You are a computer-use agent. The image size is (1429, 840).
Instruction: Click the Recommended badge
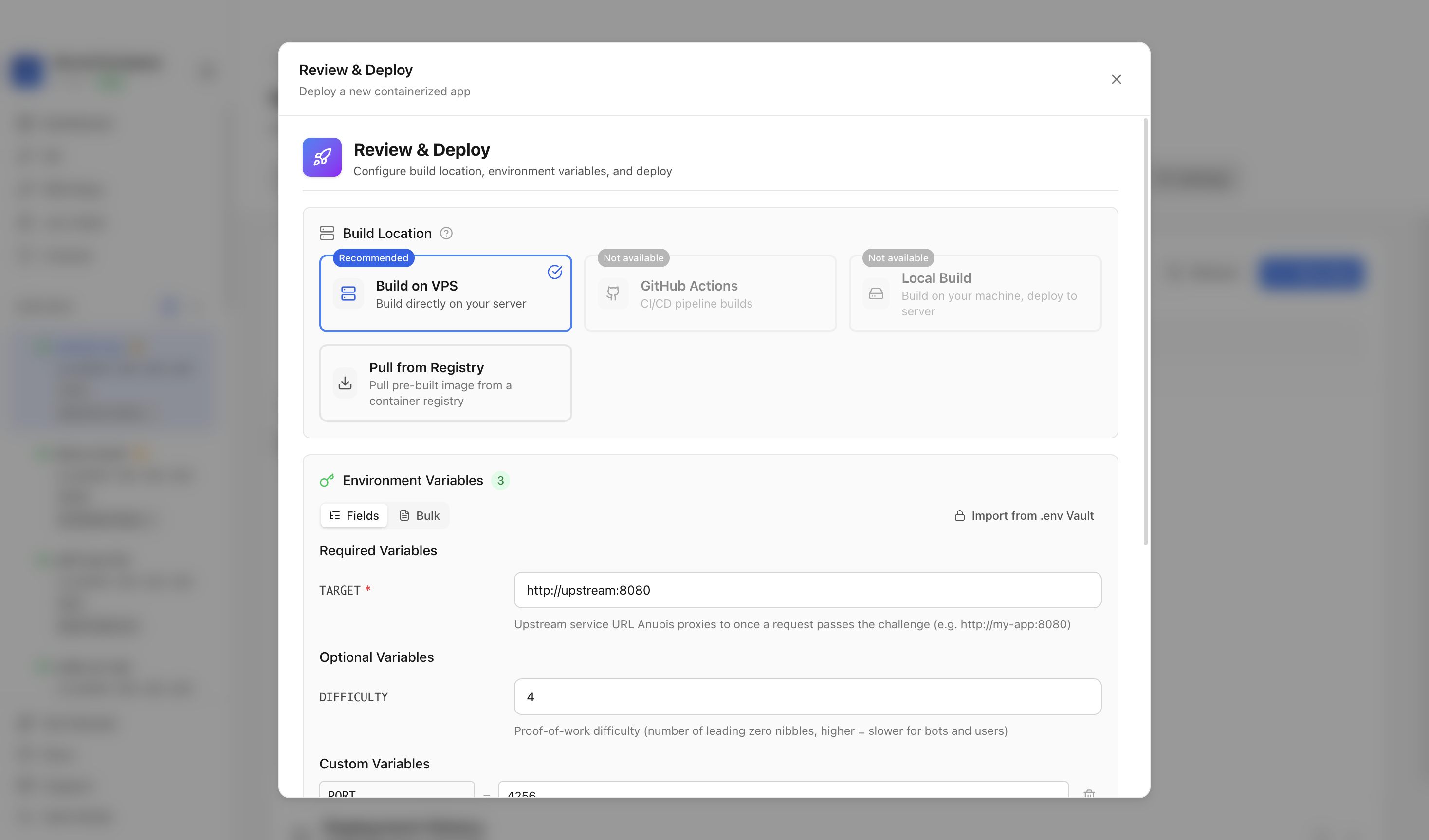click(x=373, y=258)
